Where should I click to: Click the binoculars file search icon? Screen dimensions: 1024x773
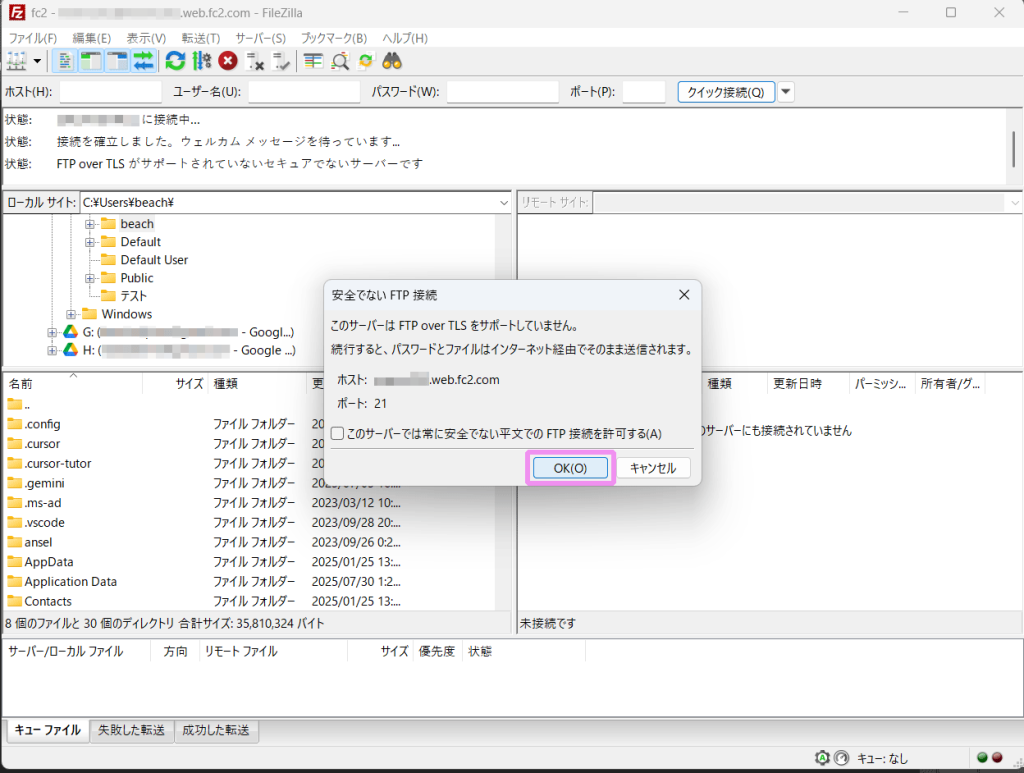click(x=392, y=61)
